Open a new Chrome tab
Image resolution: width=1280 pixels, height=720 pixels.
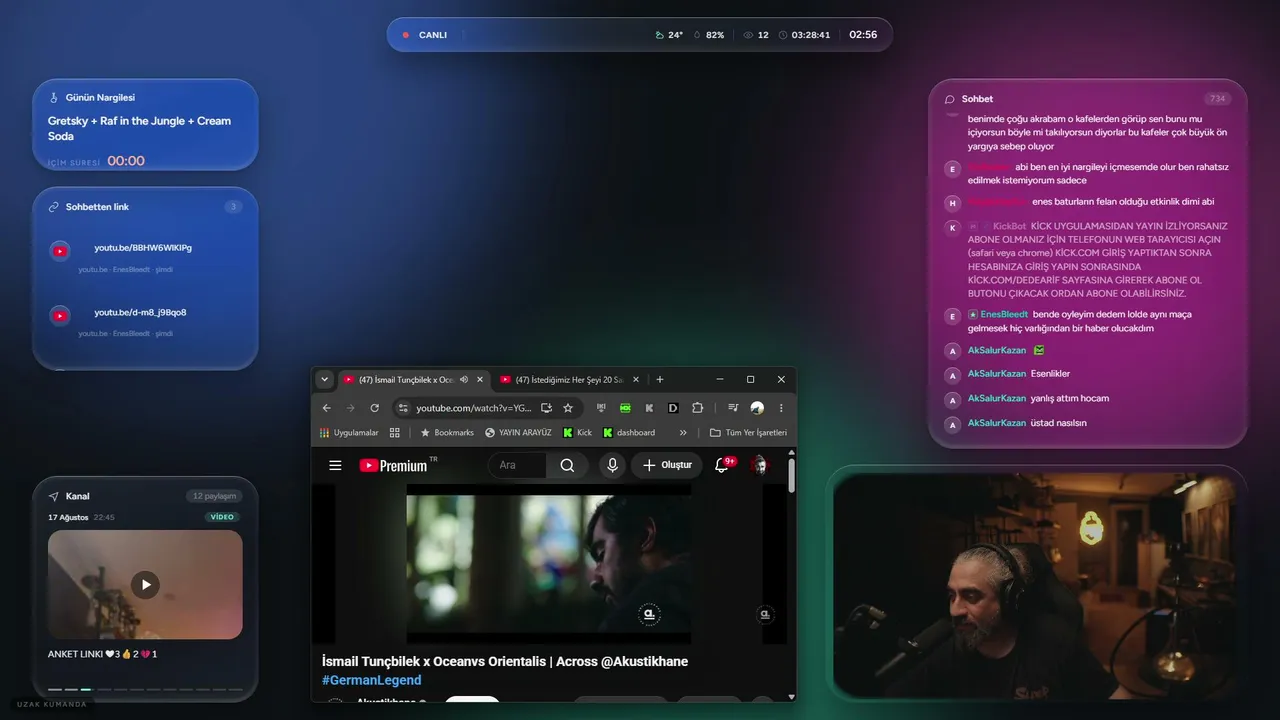point(660,380)
